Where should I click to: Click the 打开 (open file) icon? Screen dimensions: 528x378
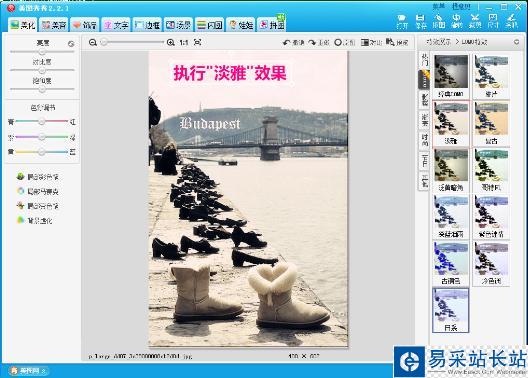[x=402, y=21]
